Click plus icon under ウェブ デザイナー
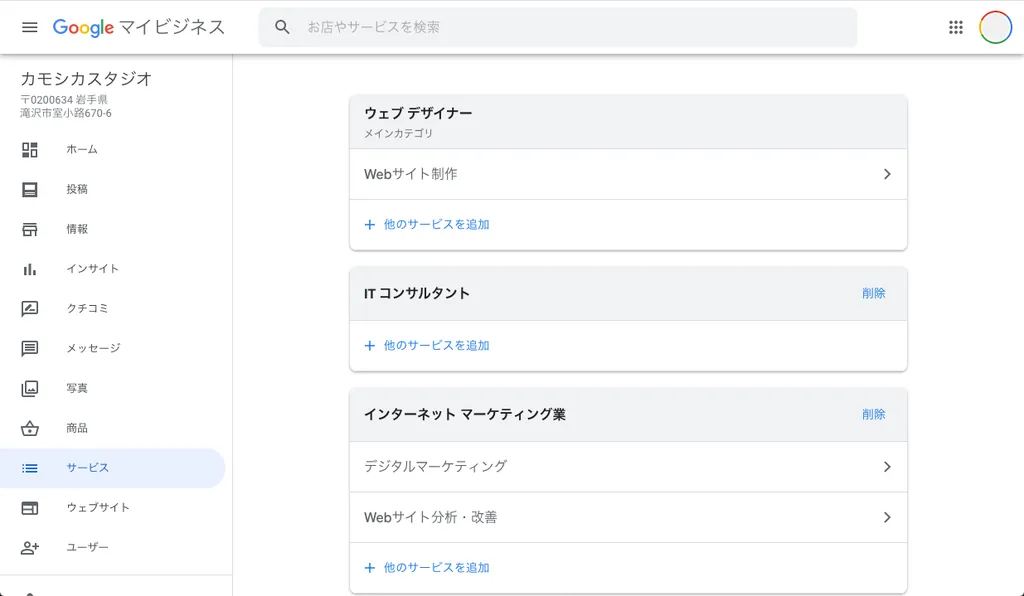1024x596 pixels. (x=370, y=225)
